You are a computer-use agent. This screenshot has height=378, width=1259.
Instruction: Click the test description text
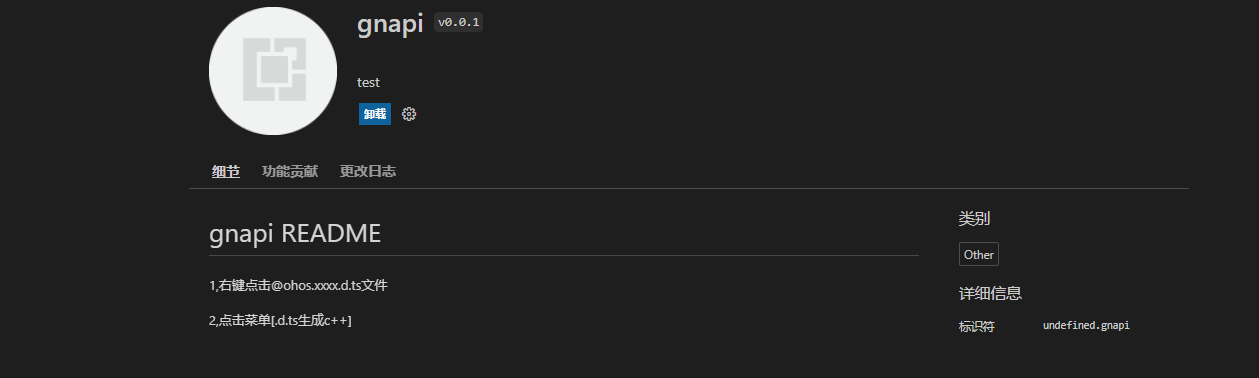[x=368, y=82]
